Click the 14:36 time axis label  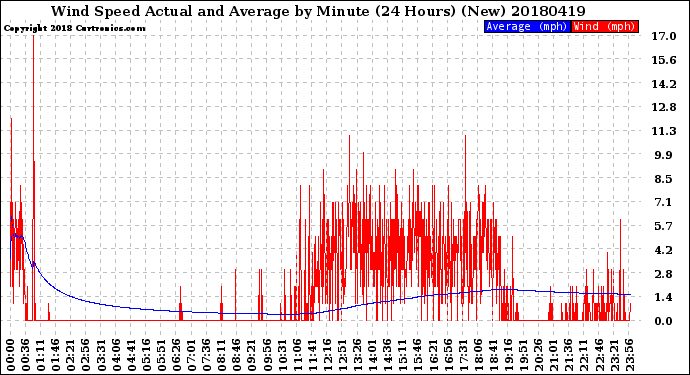point(387,355)
